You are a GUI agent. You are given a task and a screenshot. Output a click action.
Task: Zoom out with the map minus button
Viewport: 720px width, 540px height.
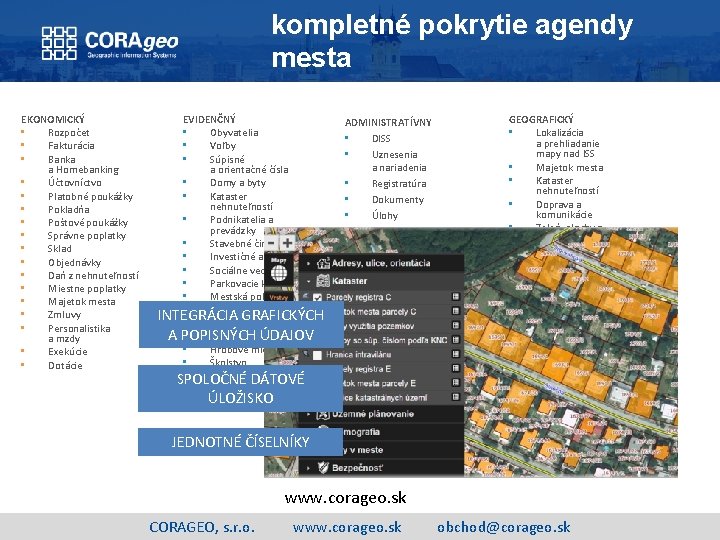point(271,243)
